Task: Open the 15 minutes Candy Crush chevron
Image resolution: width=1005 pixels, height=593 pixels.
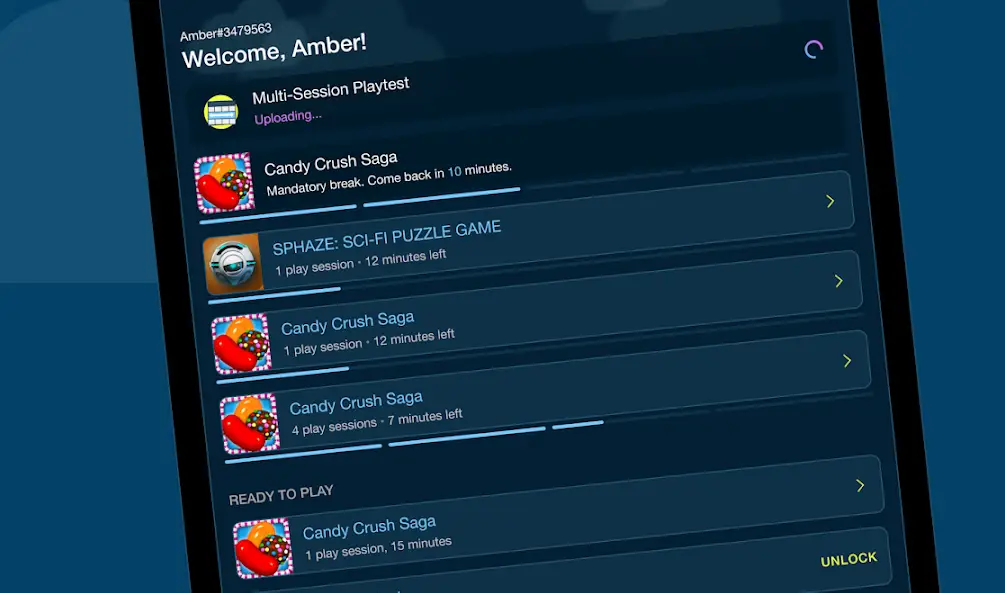Action: 860,485
